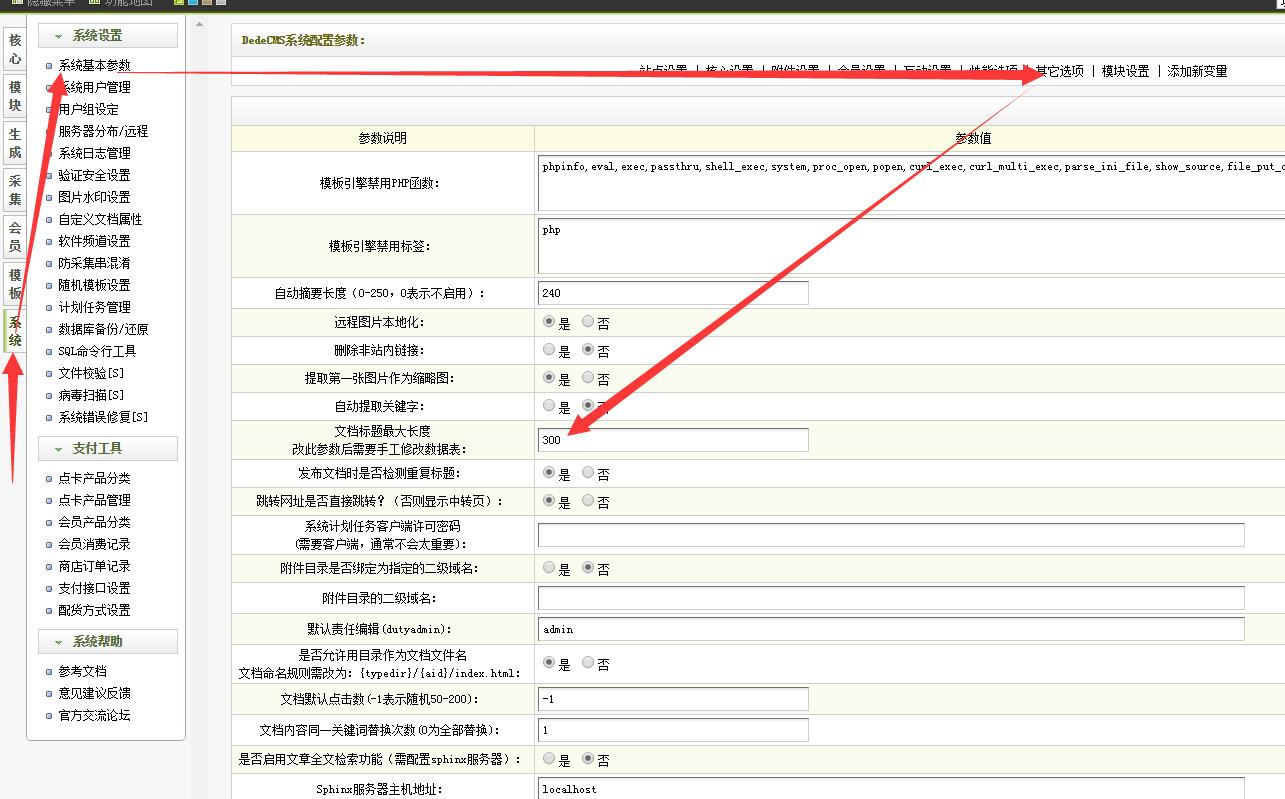
Task: Click the 文档标题最大长度 field showing 300
Action: pyautogui.click(x=673, y=440)
